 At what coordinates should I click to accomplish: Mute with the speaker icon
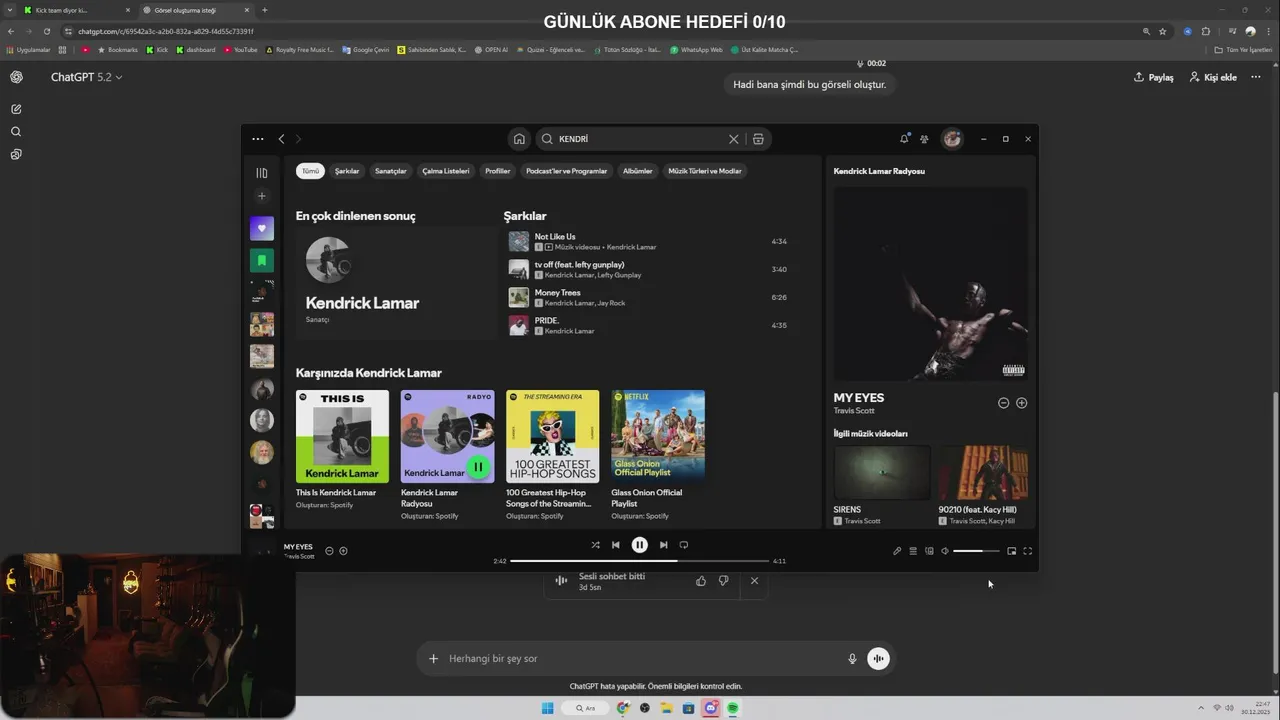[945, 551]
